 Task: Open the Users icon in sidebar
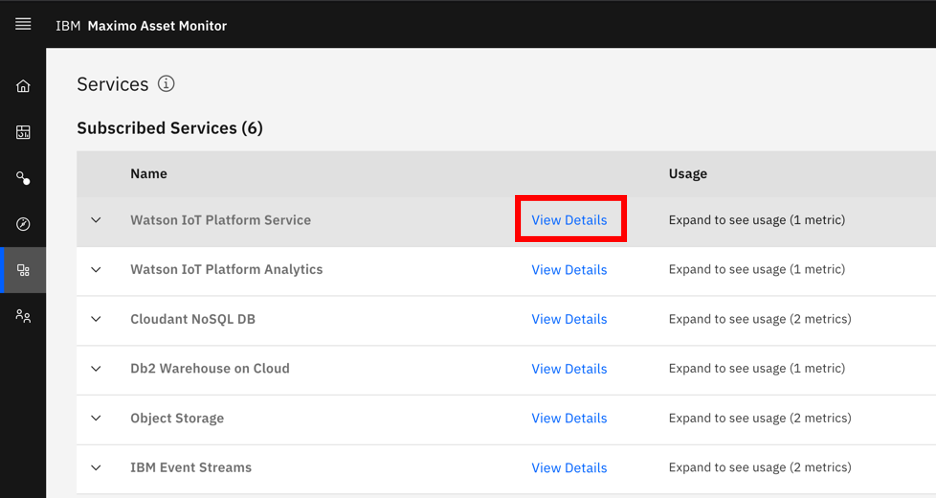pos(23,316)
